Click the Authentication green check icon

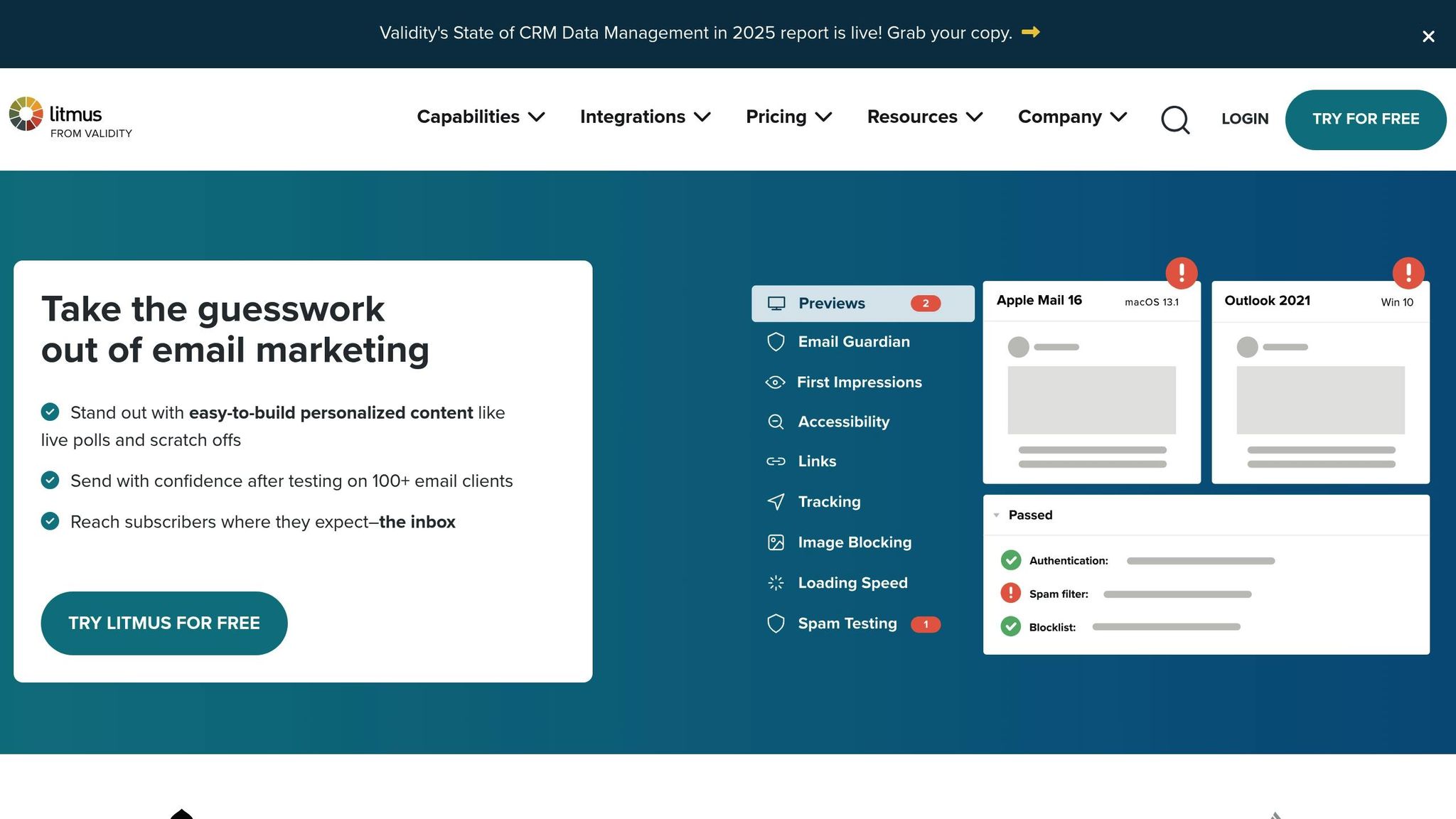point(1010,560)
